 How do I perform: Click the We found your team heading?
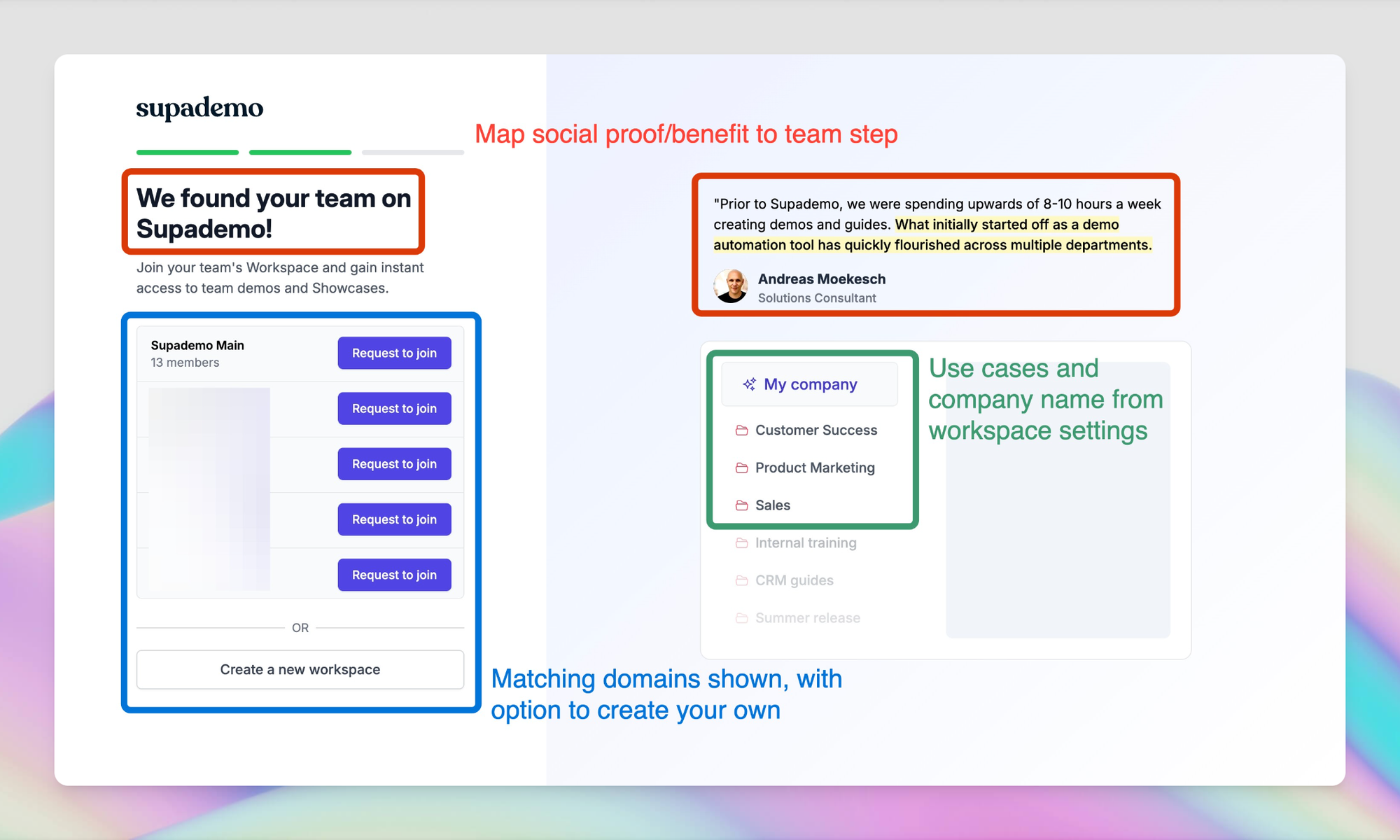coord(274,213)
